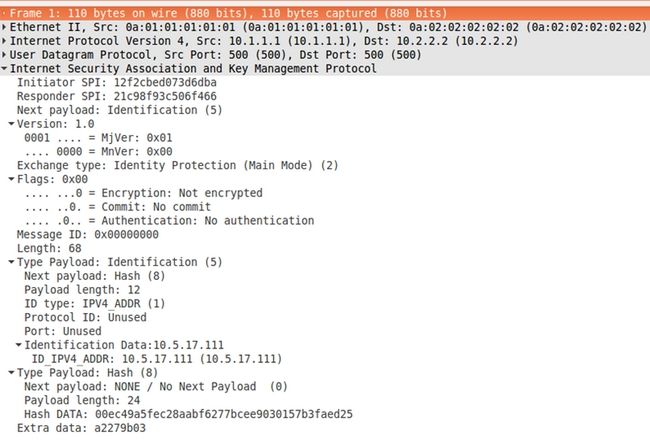
Task: Select the Encryption: Not encrypted flag row
Action: [x=143, y=193]
